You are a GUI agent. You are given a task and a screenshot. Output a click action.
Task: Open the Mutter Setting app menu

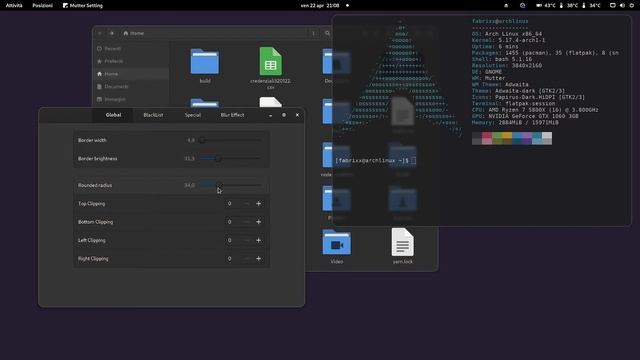click(83, 5)
